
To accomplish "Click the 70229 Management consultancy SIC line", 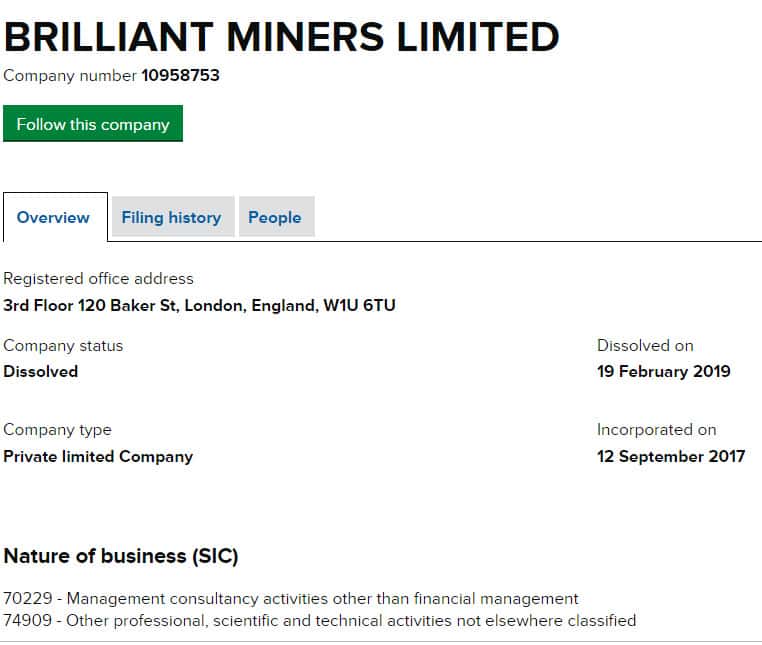I will click(x=291, y=599).
